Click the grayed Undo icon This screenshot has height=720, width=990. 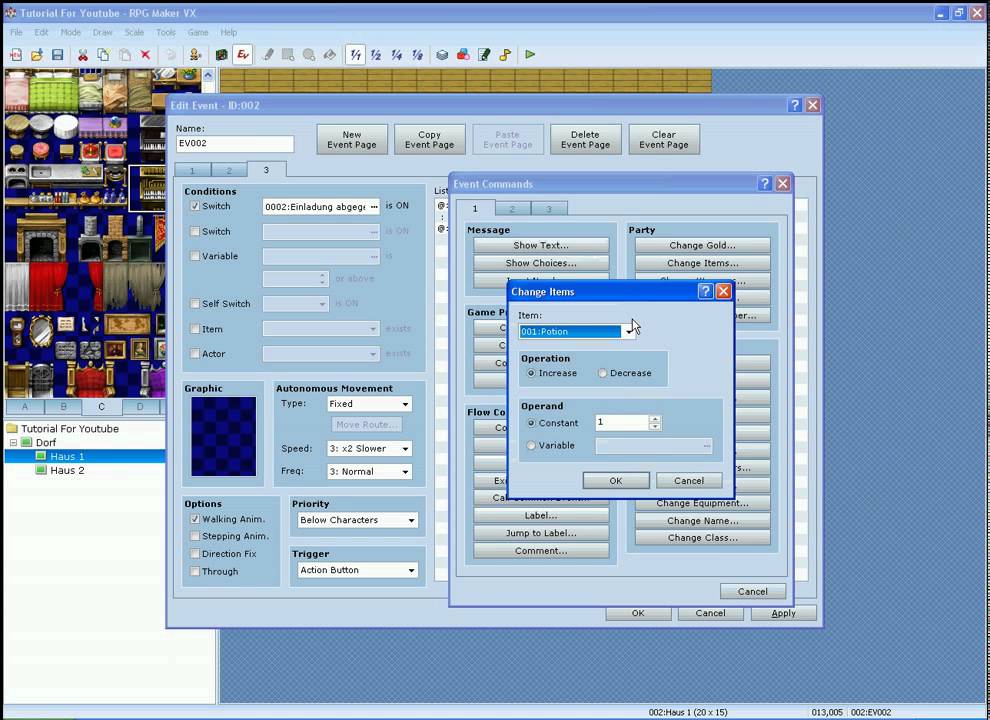pos(170,55)
